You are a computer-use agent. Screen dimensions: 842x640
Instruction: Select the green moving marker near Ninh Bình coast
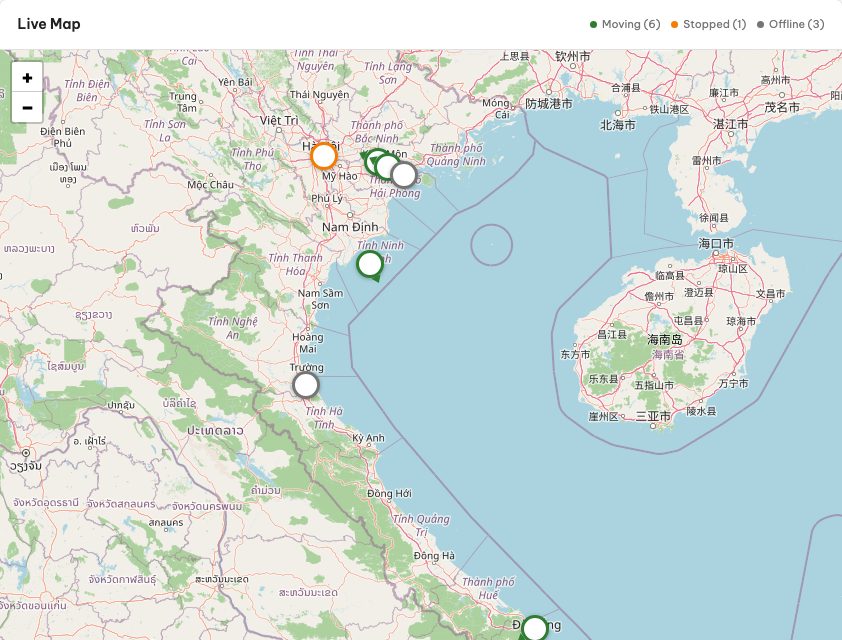(369, 264)
